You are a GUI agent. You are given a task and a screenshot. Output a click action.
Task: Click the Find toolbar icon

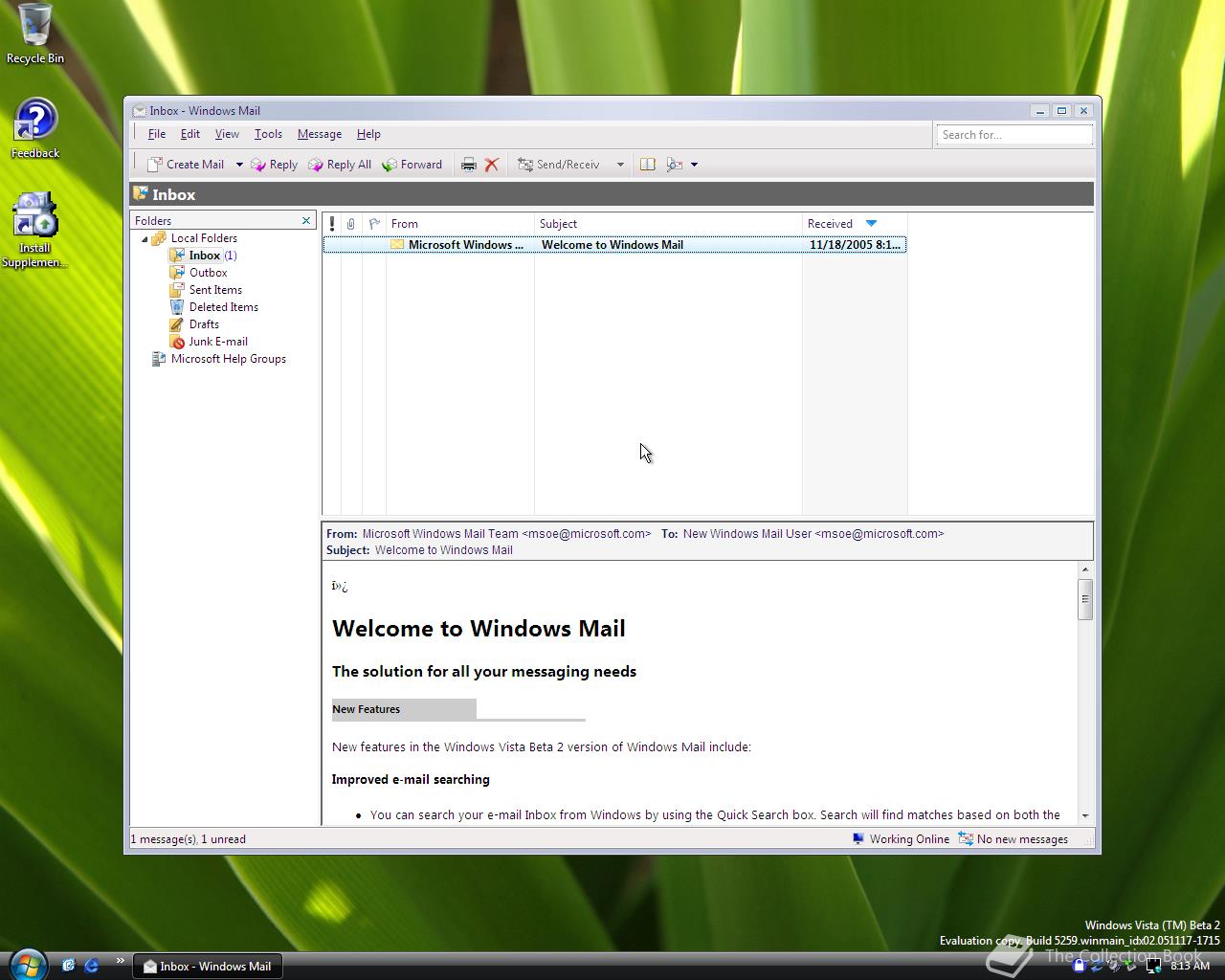[x=675, y=165]
